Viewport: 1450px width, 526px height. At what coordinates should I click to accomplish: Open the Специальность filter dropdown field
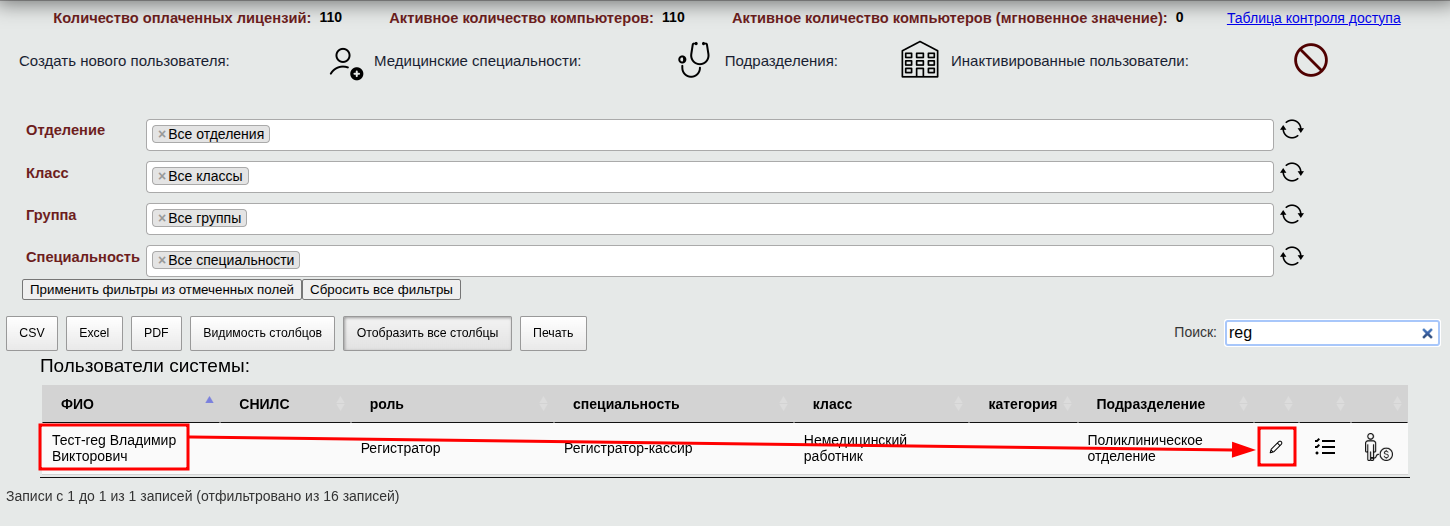coord(780,260)
